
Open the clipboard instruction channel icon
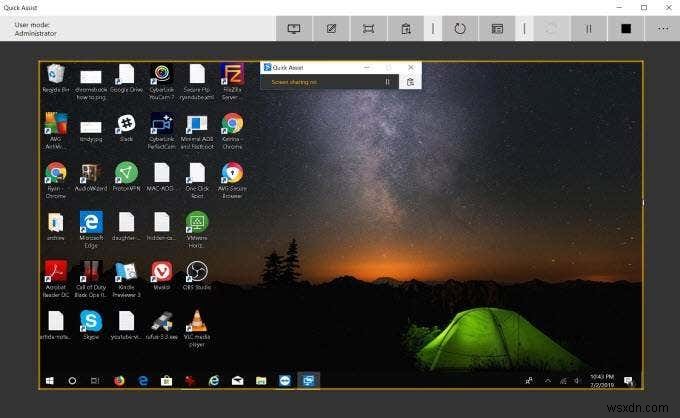(x=406, y=29)
